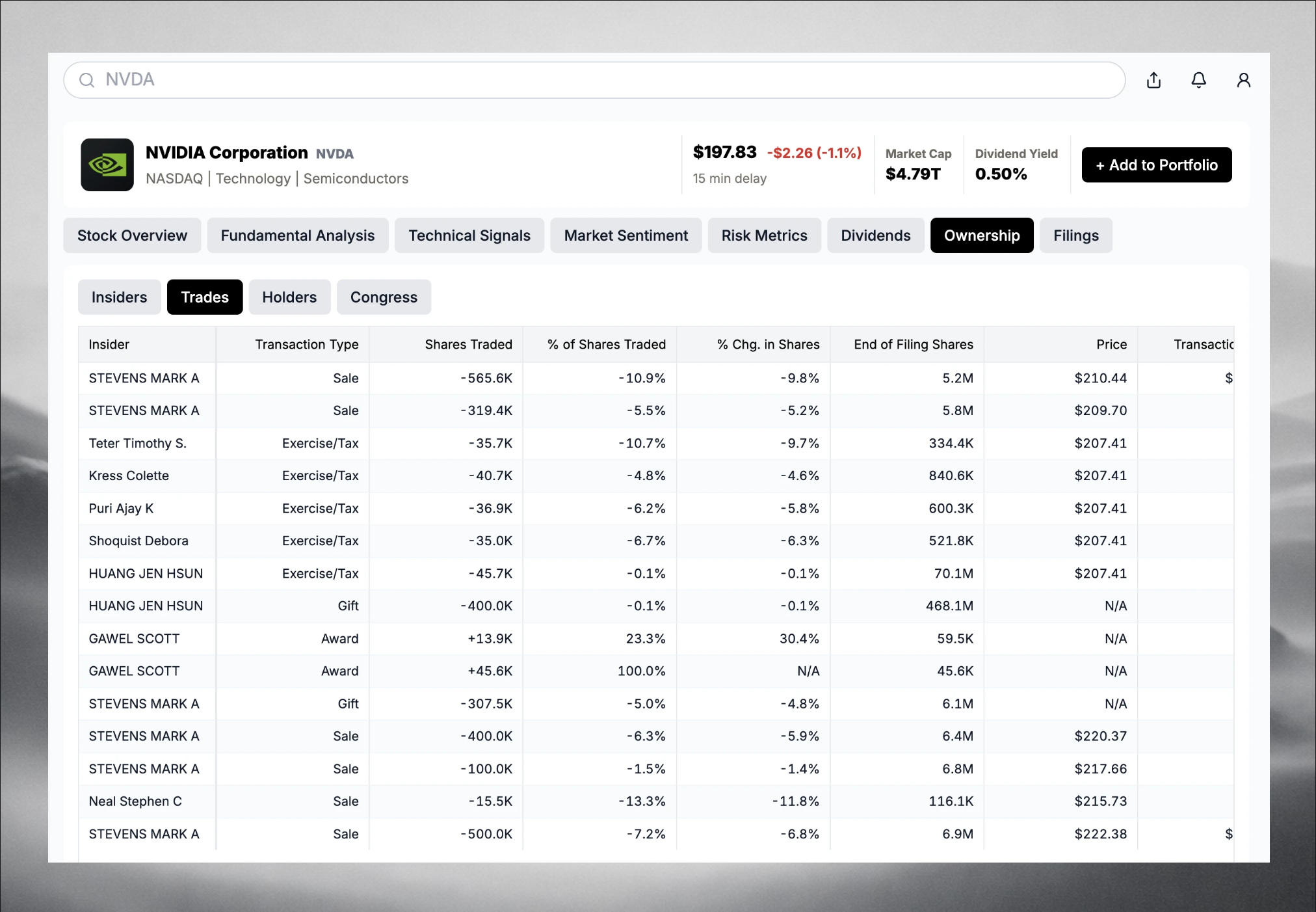Viewport: 1316px width, 912px height.
Task: Click Kress Colette insider name
Action: tap(129, 476)
